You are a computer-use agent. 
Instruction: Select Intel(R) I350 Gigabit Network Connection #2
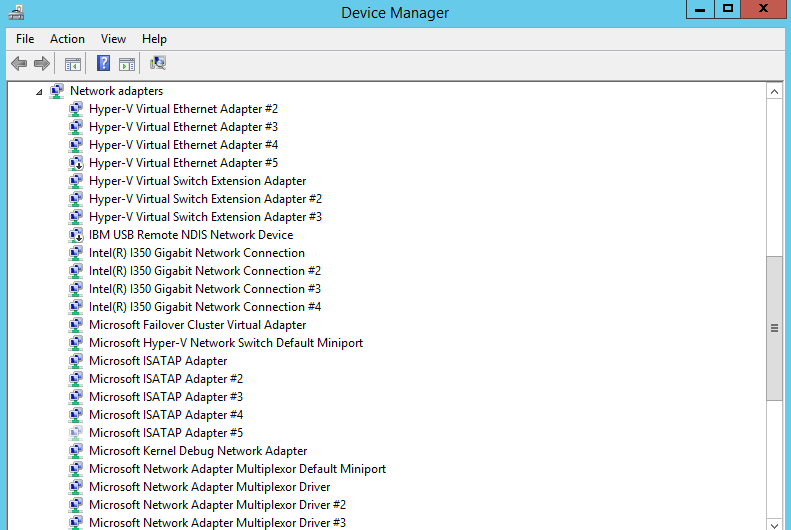coord(205,271)
